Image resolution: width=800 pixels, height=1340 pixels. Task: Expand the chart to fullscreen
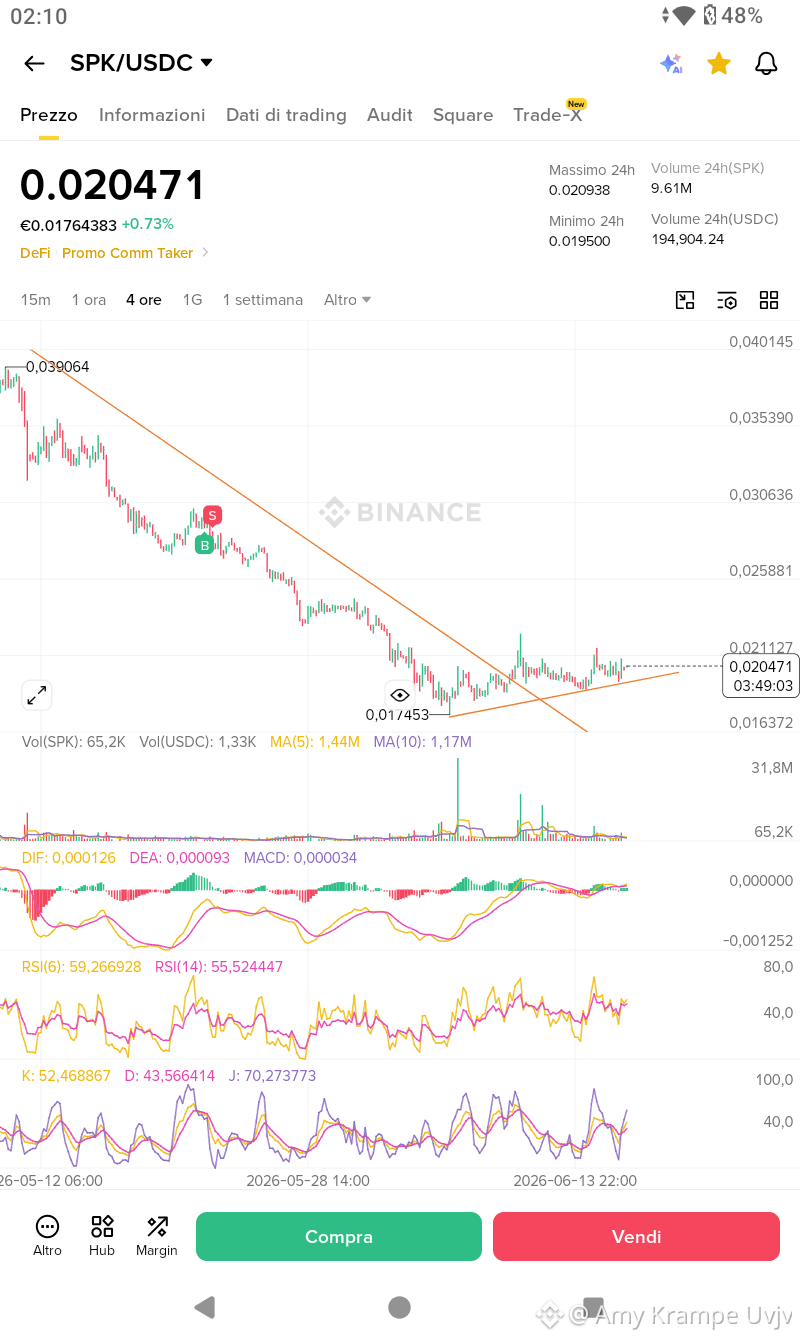tap(37, 695)
